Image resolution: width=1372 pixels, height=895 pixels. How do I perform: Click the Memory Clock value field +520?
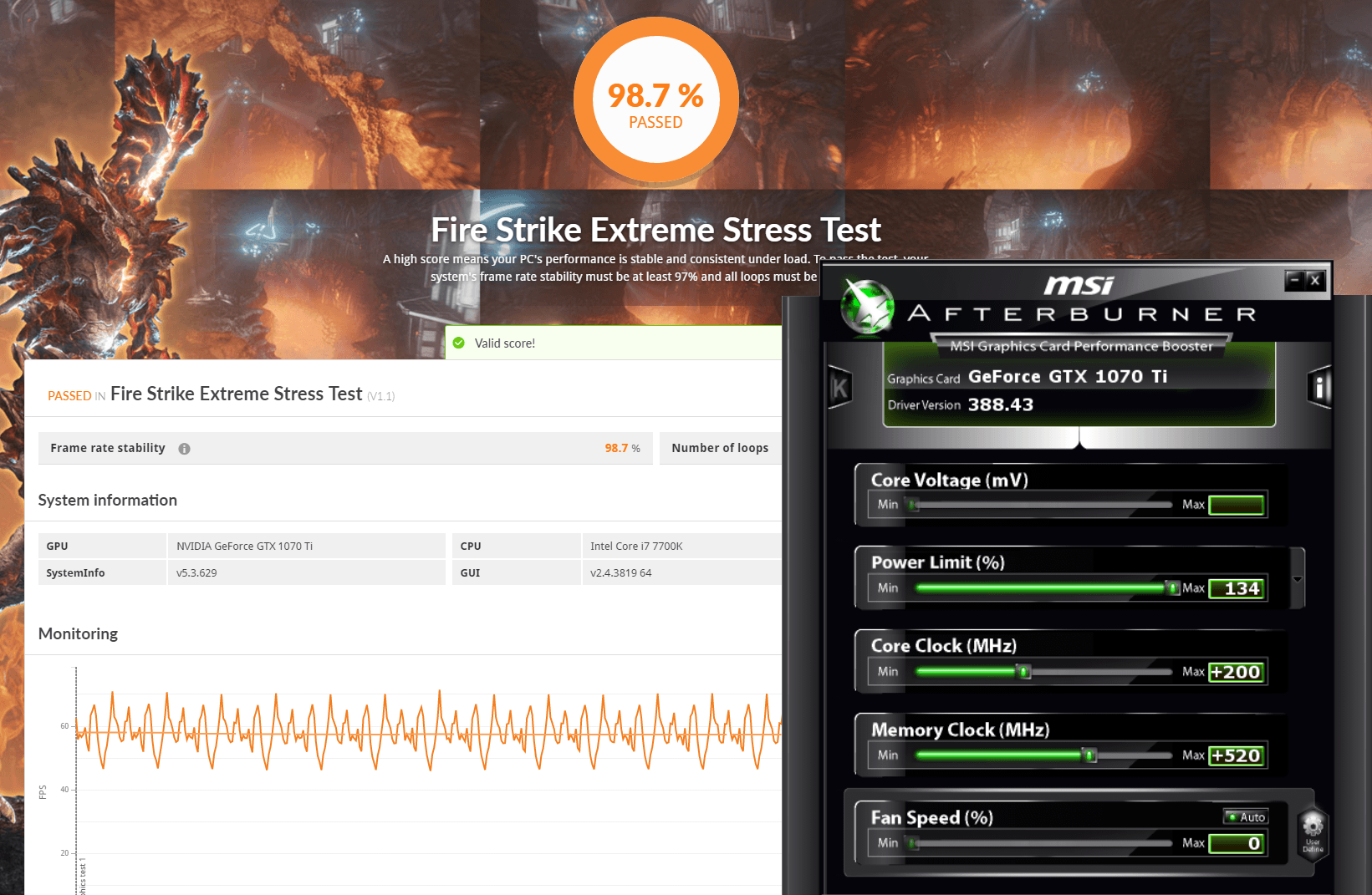[x=1237, y=755]
